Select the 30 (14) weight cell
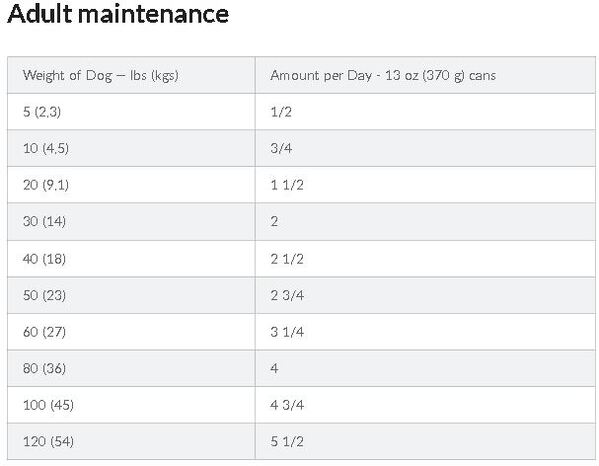The image size is (599, 466). tap(131, 222)
